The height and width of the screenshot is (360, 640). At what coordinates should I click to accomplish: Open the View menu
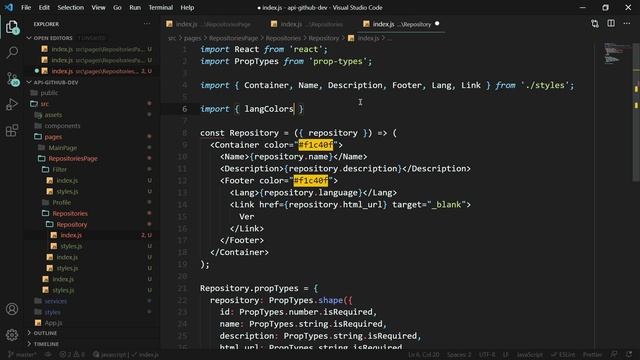point(98,7)
